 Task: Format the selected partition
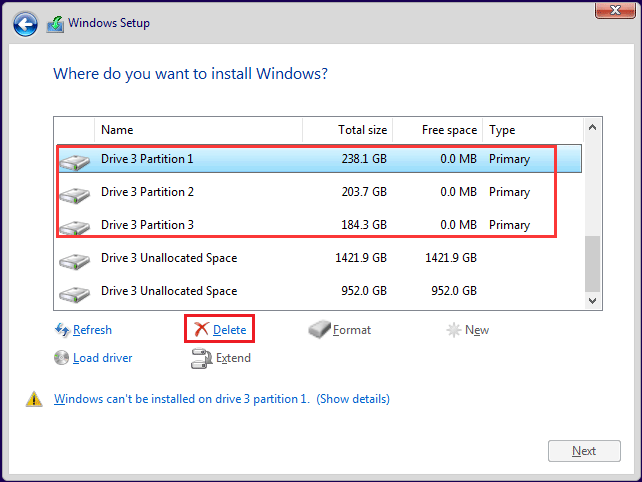352,330
